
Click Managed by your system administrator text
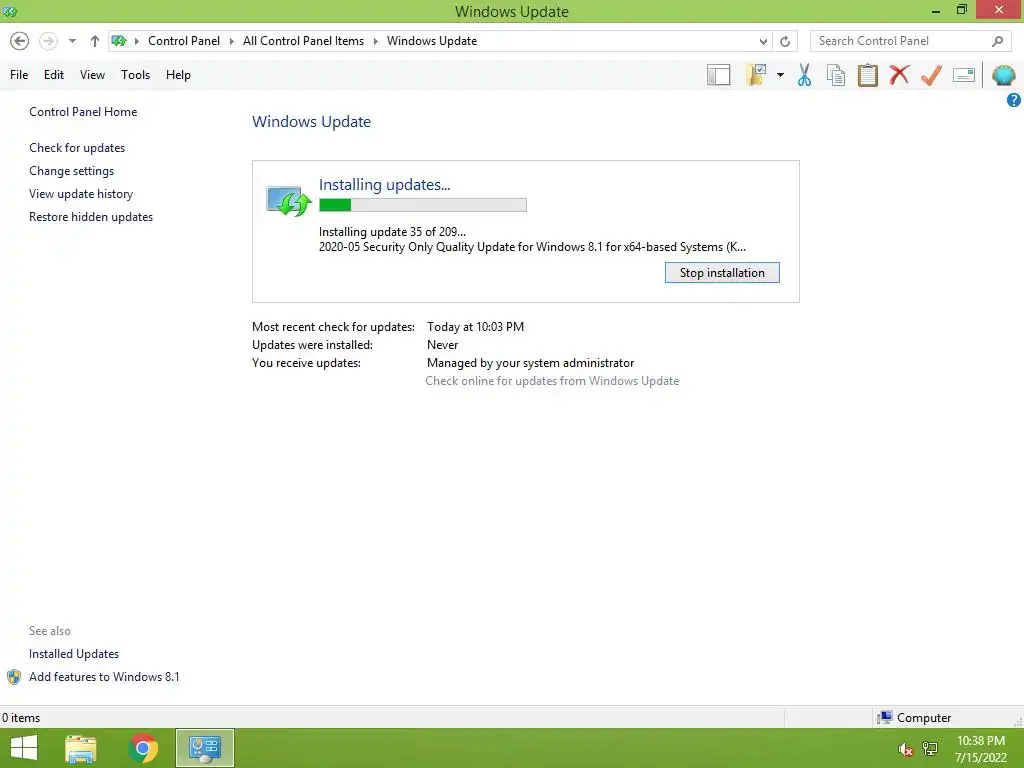click(x=530, y=363)
